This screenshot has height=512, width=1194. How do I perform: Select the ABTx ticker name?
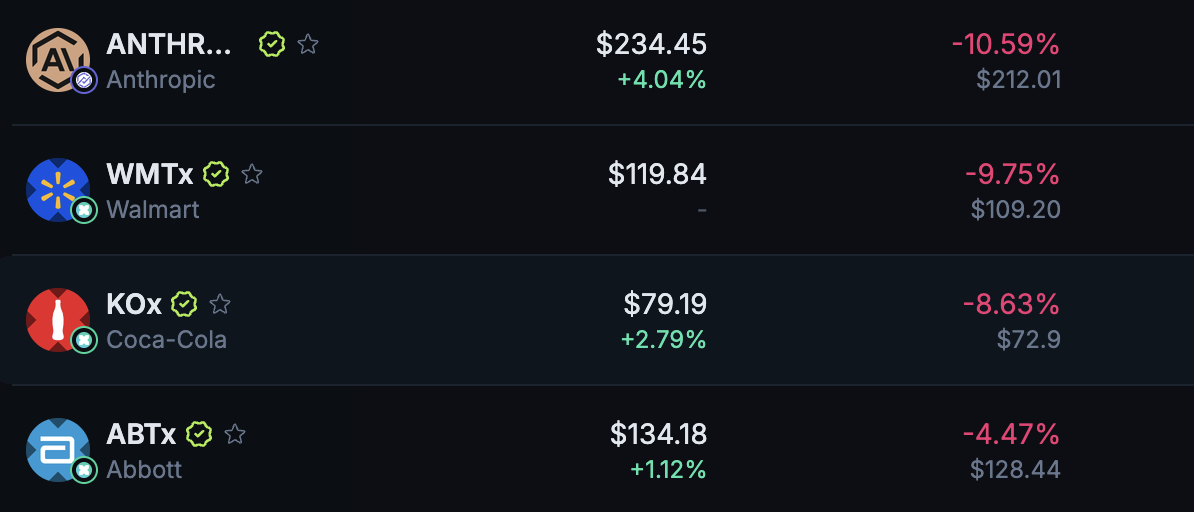[x=141, y=434]
